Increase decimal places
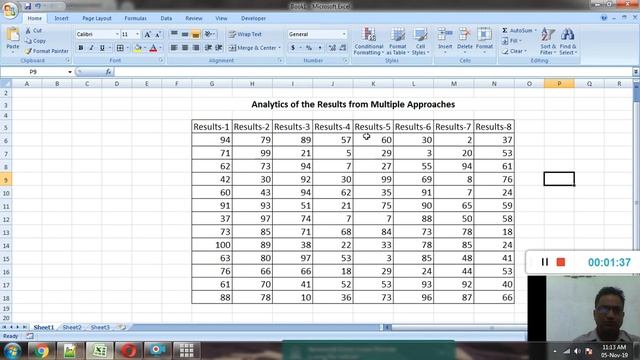Screen dimensions: 640x360 [332, 48]
